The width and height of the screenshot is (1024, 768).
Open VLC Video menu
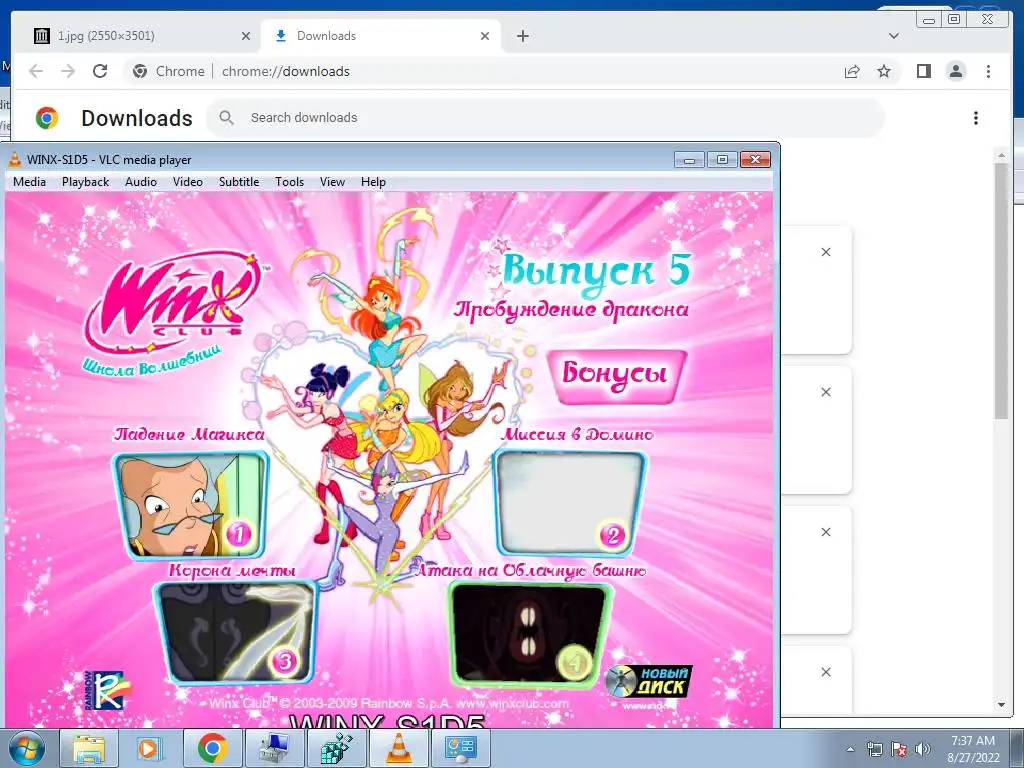[x=187, y=182]
